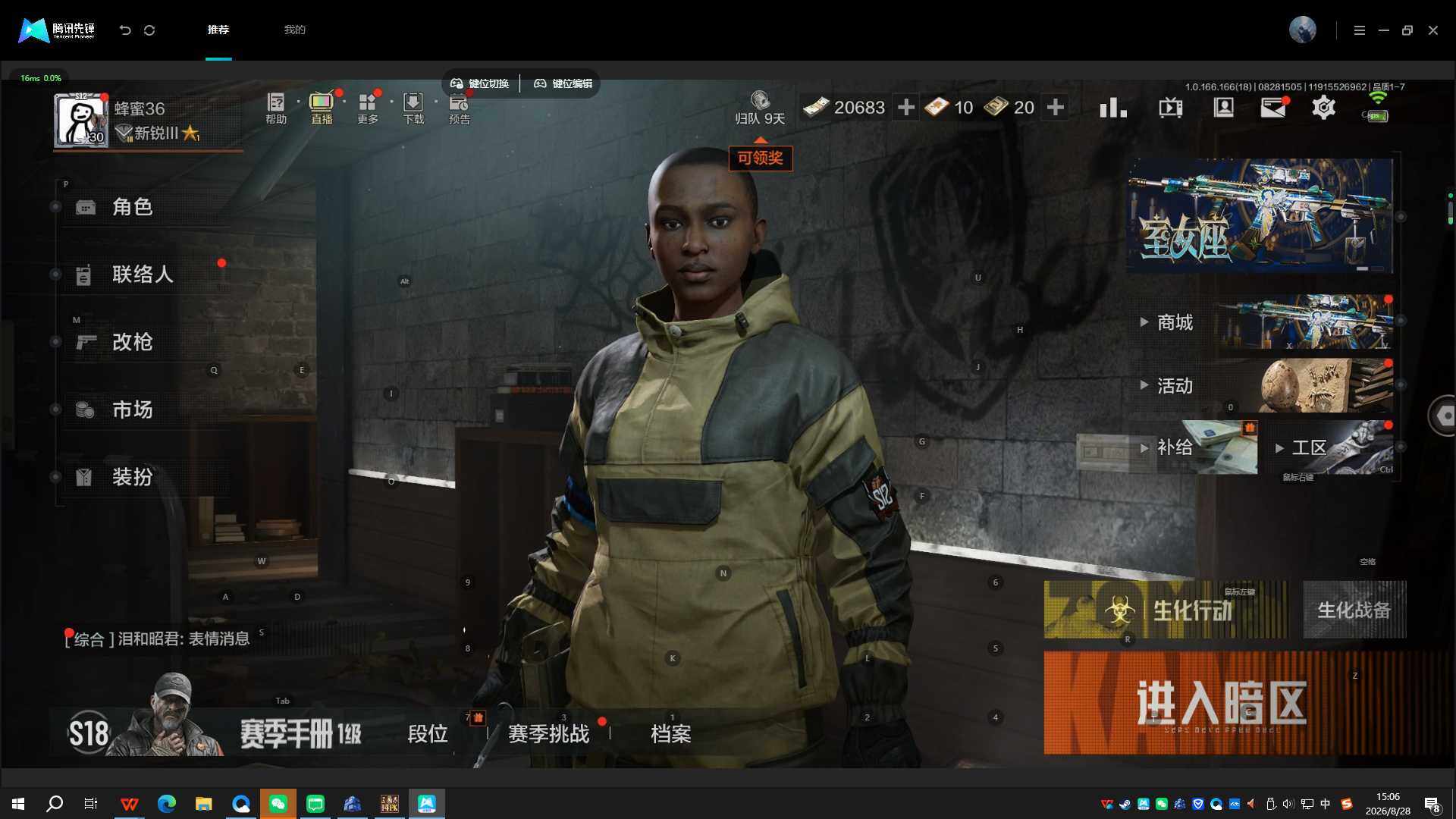Open WeChat from taskbar
The height and width of the screenshot is (819, 1456).
(278, 804)
